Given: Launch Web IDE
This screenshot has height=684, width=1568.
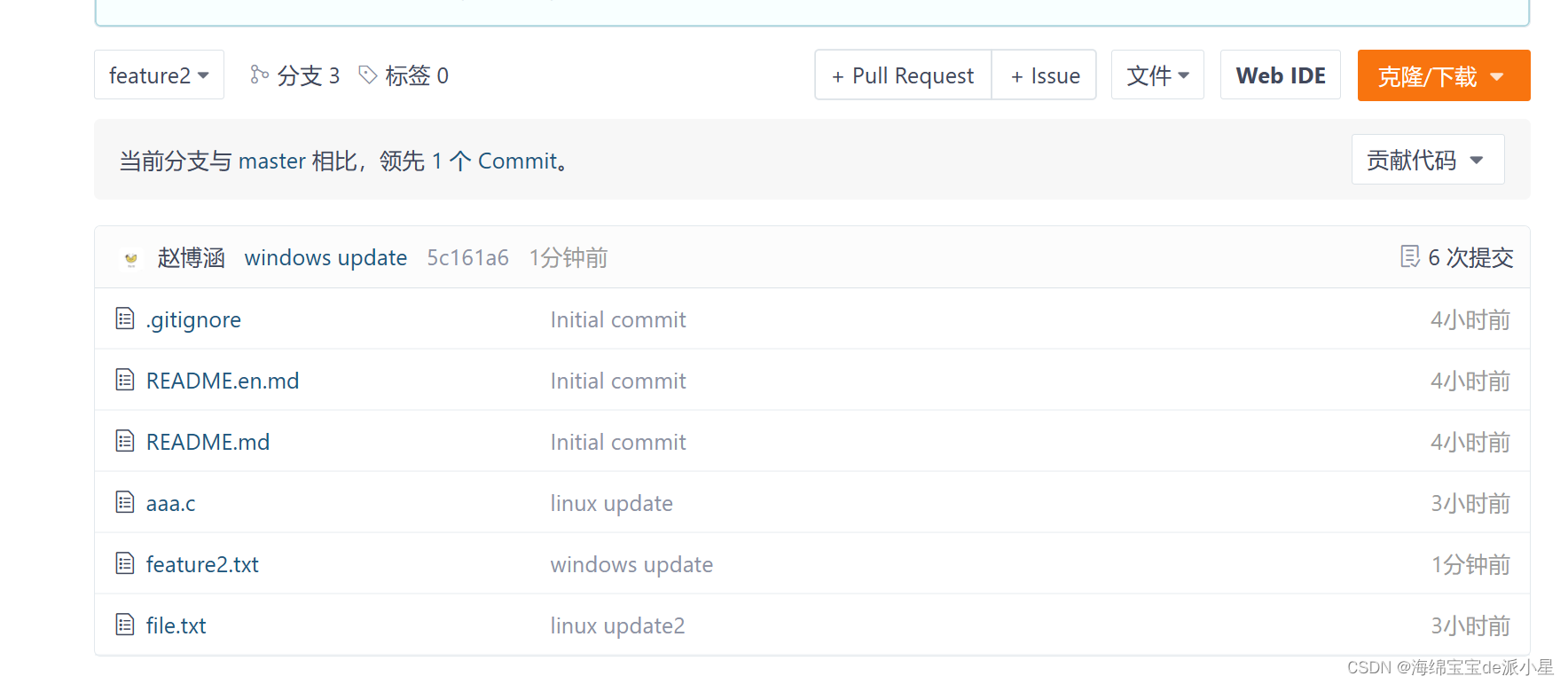Looking at the screenshot, I should [x=1281, y=75].
